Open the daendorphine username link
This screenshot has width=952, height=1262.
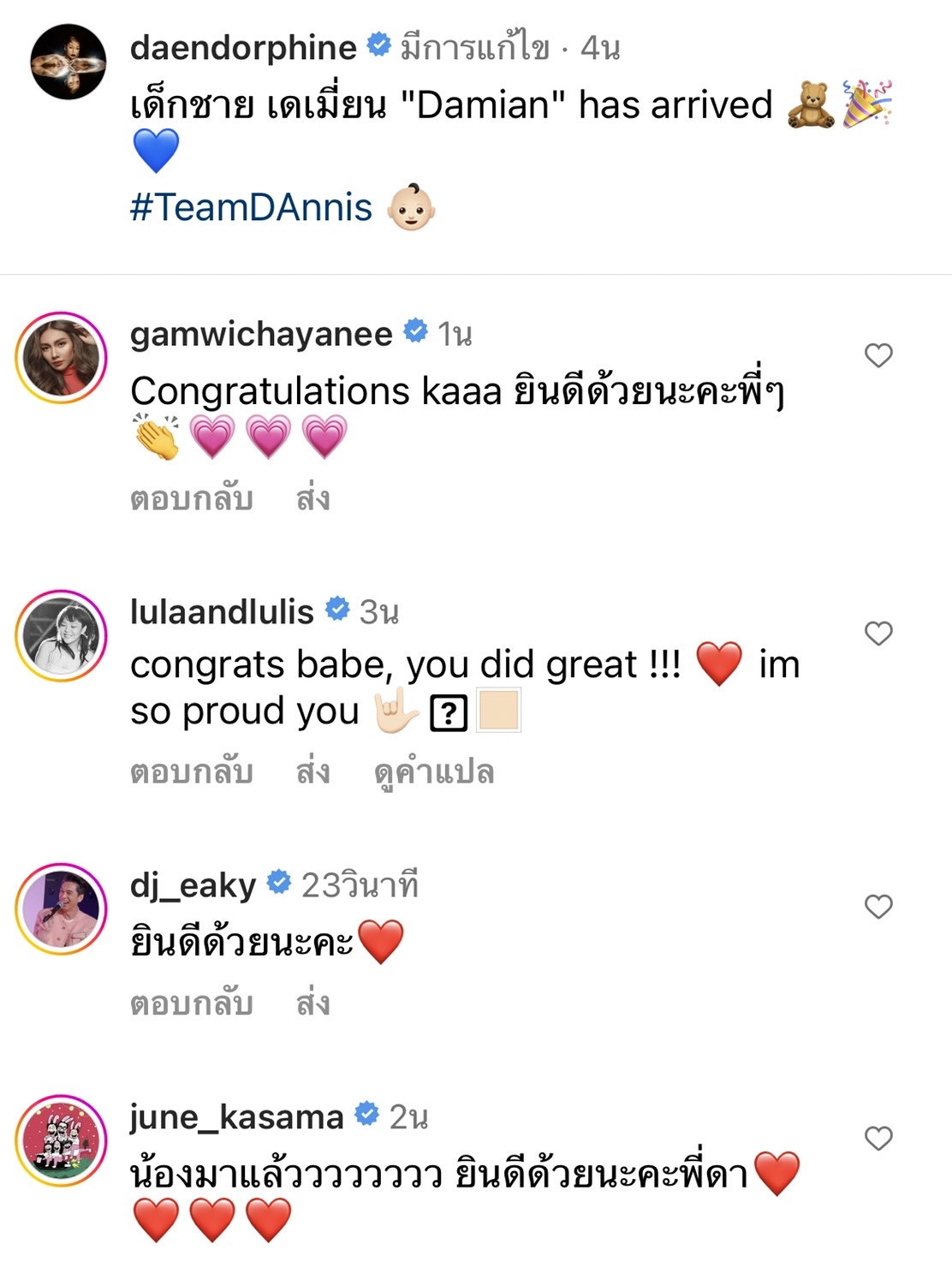pyautogui.click(x=244, y=50)
